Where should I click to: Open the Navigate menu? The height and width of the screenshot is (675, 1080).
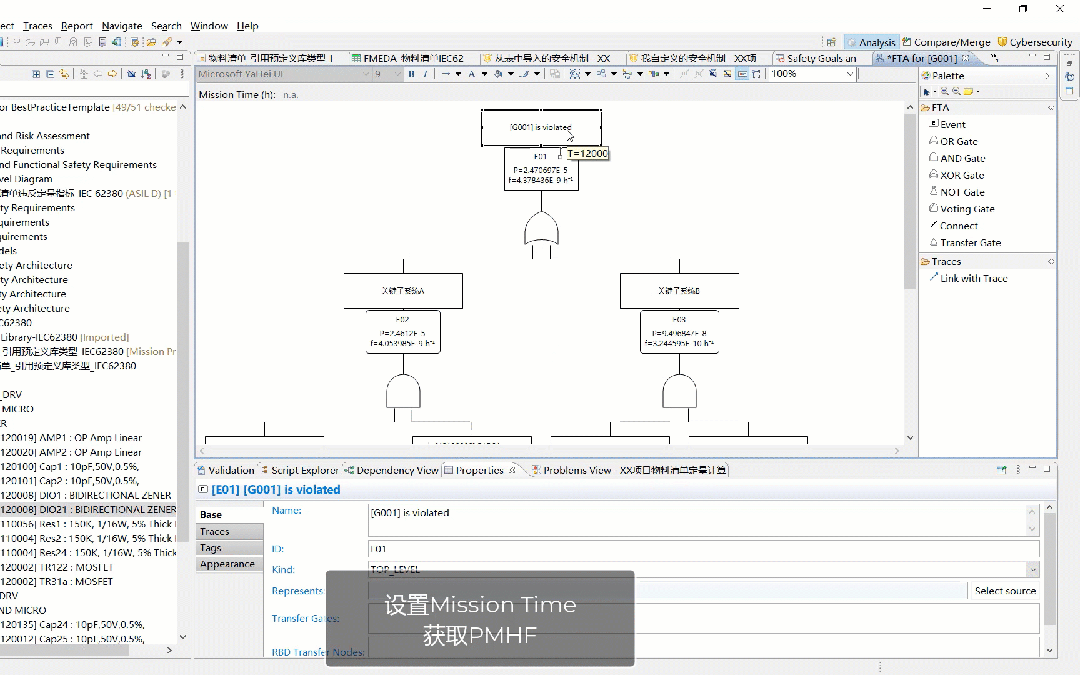(122, 25)
